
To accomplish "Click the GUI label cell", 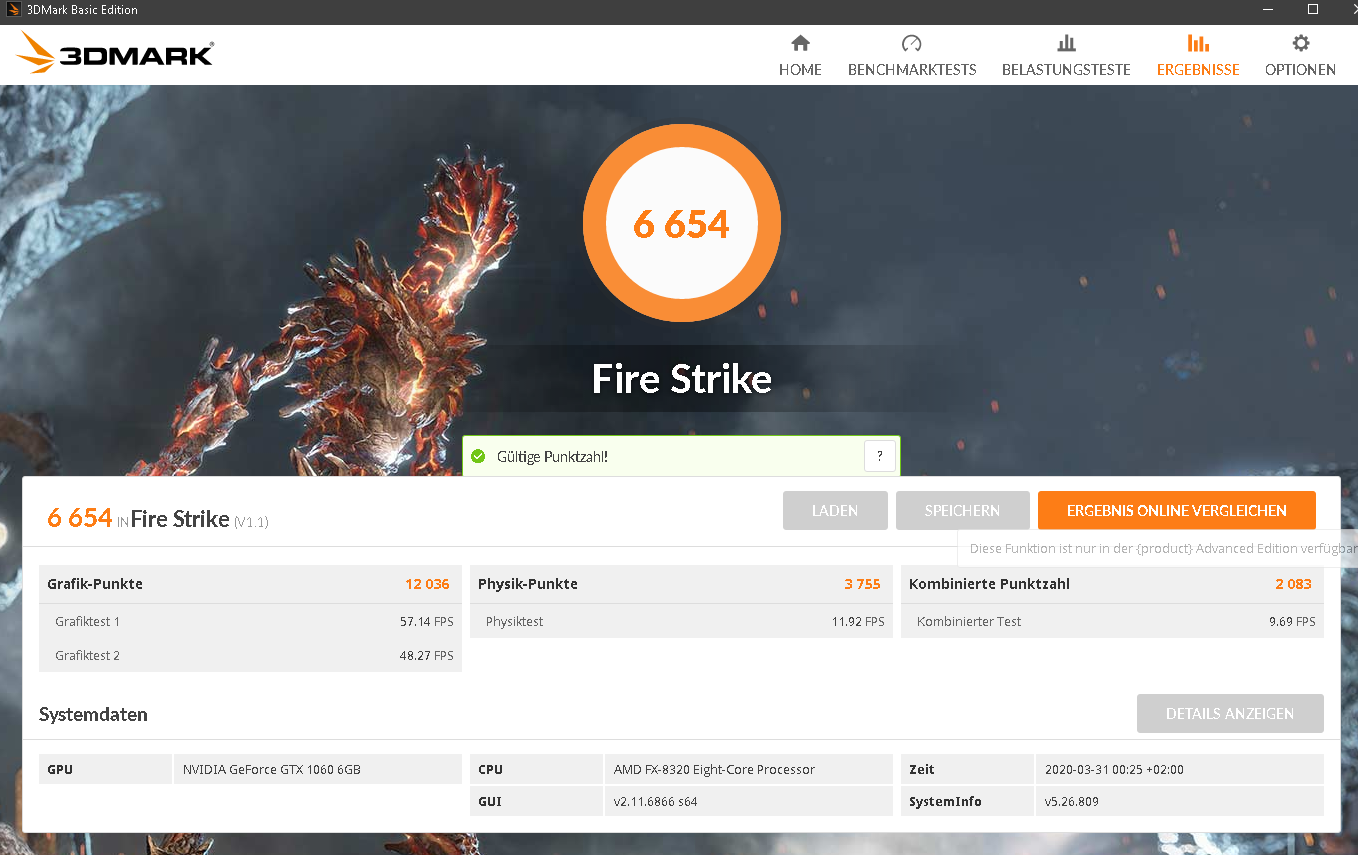I will click(537, 801).
